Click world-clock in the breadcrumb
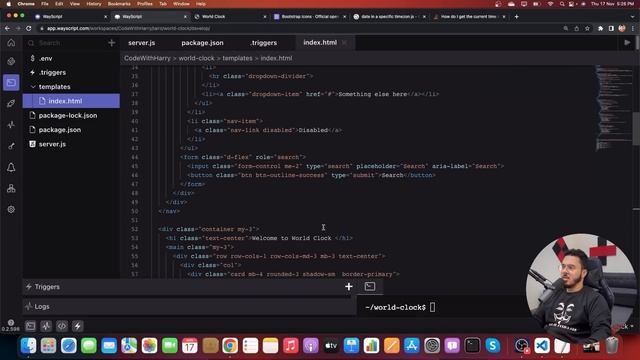This screenshot has height=360, width=640. click(196, 58)
